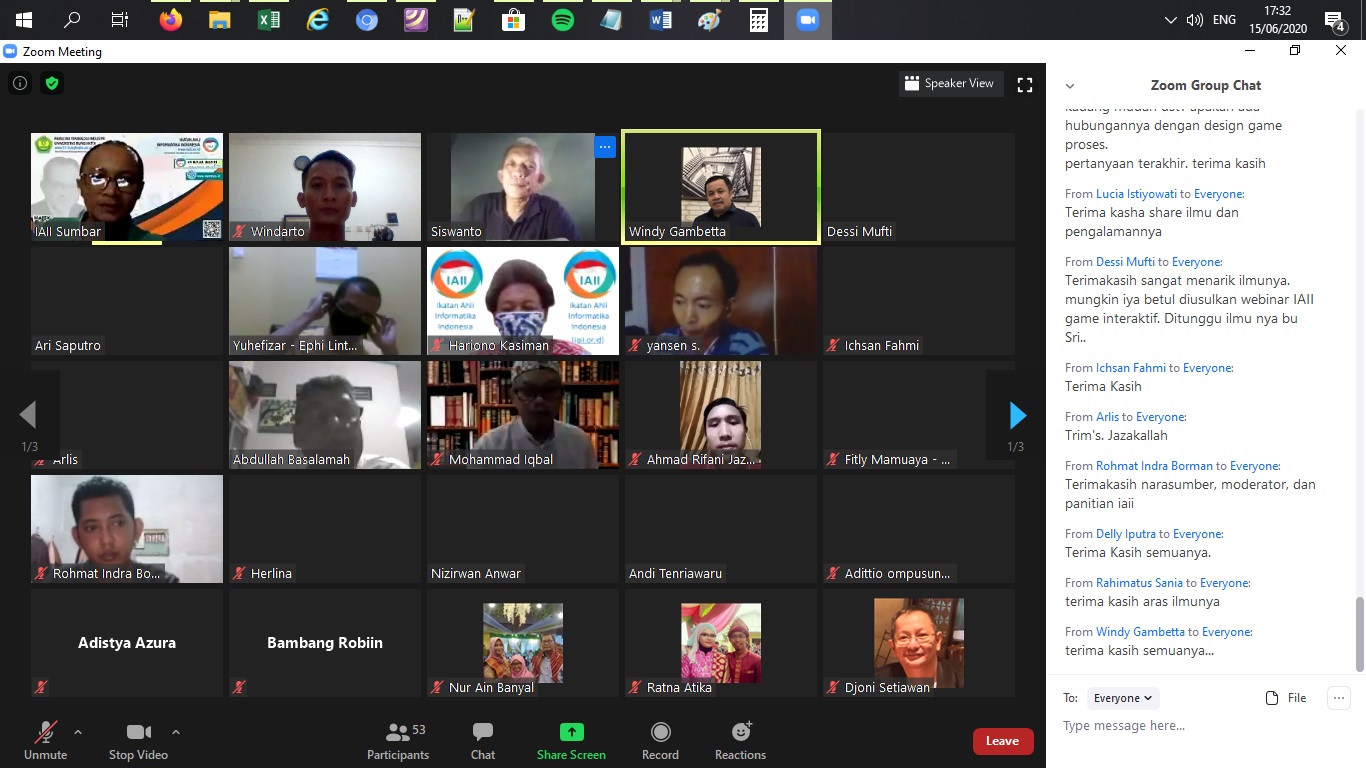This screenshot has height=768, width=1366.
Task: Expand audio options arrow beside Unmute
Action: point(78,732)
